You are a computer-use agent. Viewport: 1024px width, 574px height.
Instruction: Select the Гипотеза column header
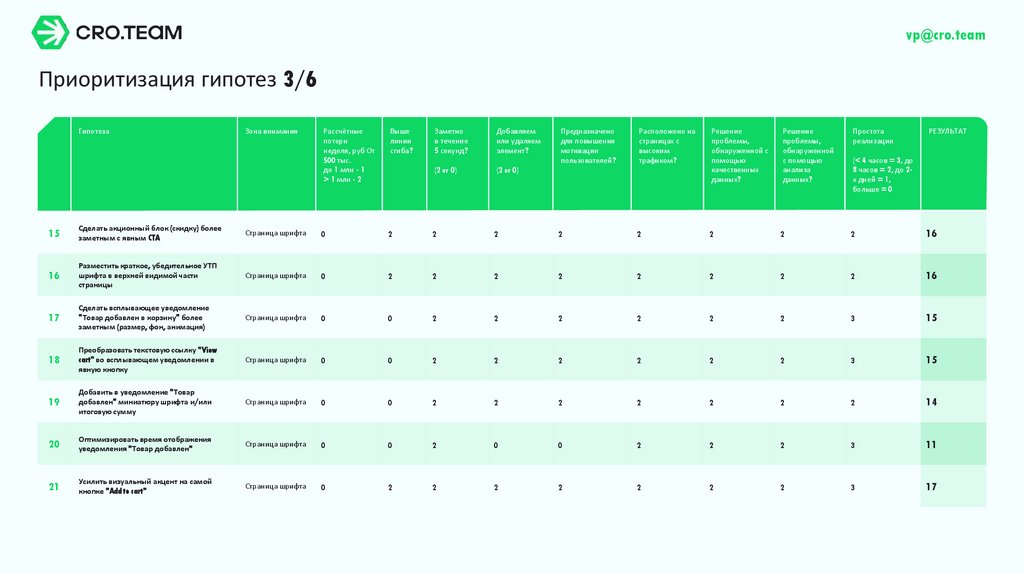pyautogui.click(x=94, y=131)
